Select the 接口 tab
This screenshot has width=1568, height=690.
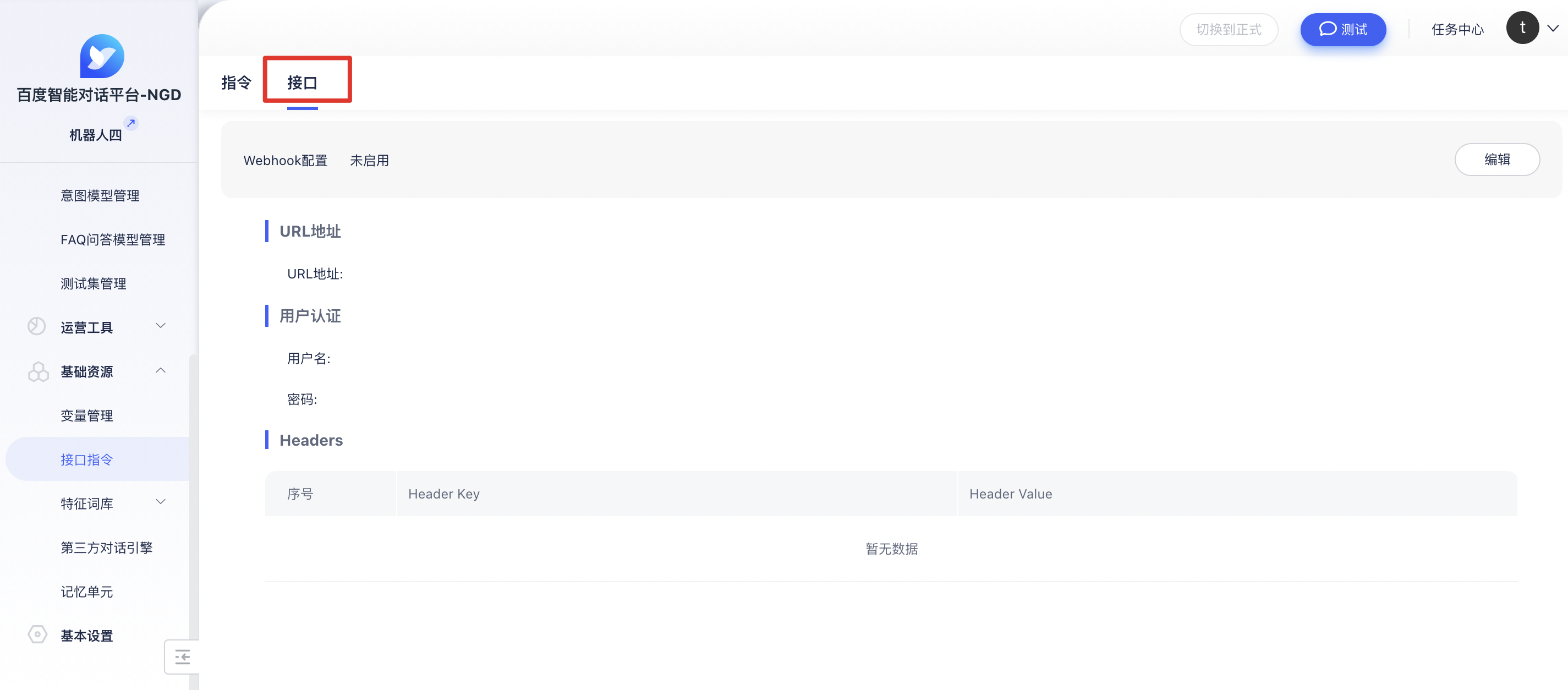coord(303,83)
